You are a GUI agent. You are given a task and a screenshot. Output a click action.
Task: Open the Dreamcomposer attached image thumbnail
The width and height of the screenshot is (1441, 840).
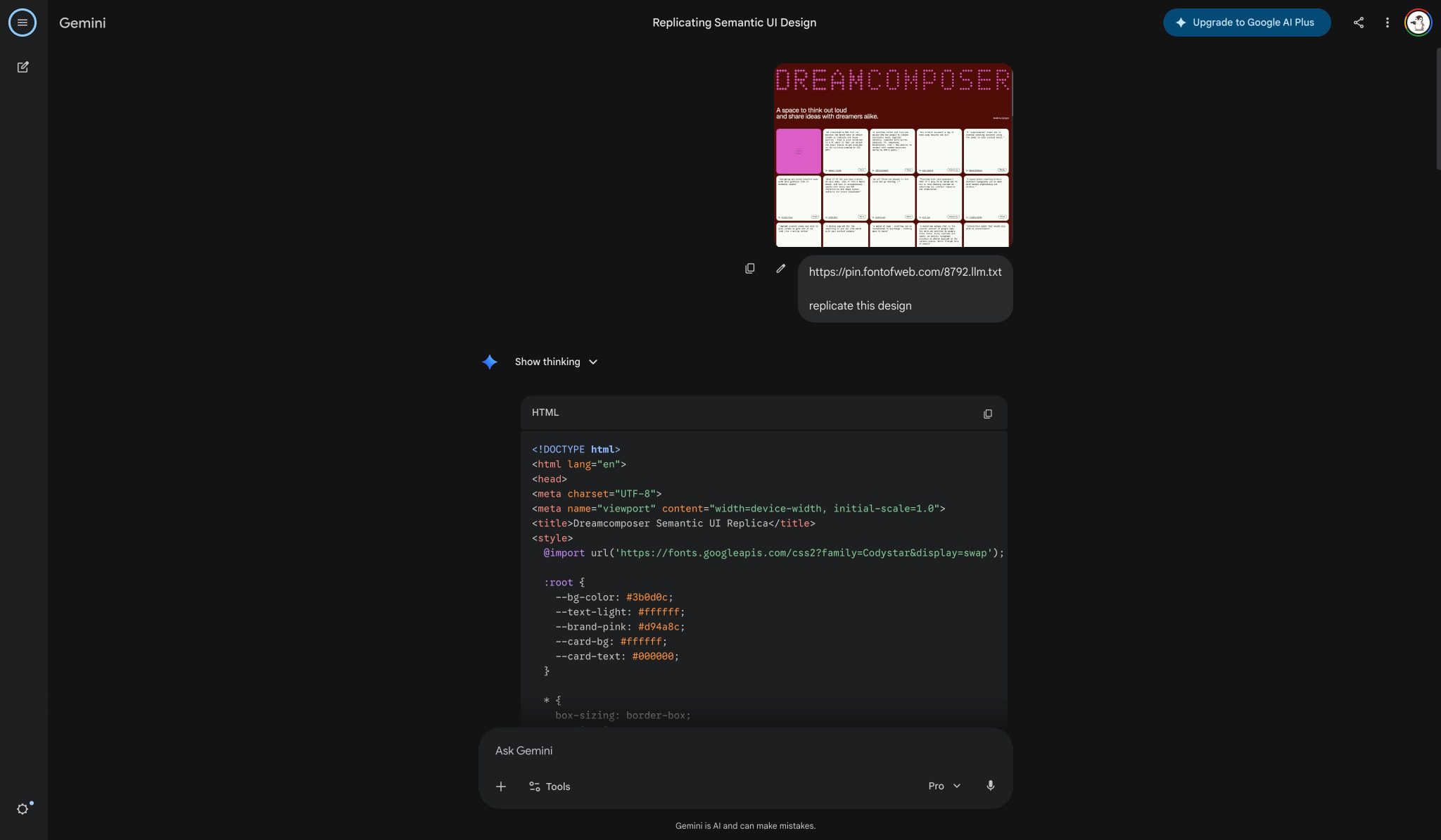pyautogui.click(x=893, y=155)
